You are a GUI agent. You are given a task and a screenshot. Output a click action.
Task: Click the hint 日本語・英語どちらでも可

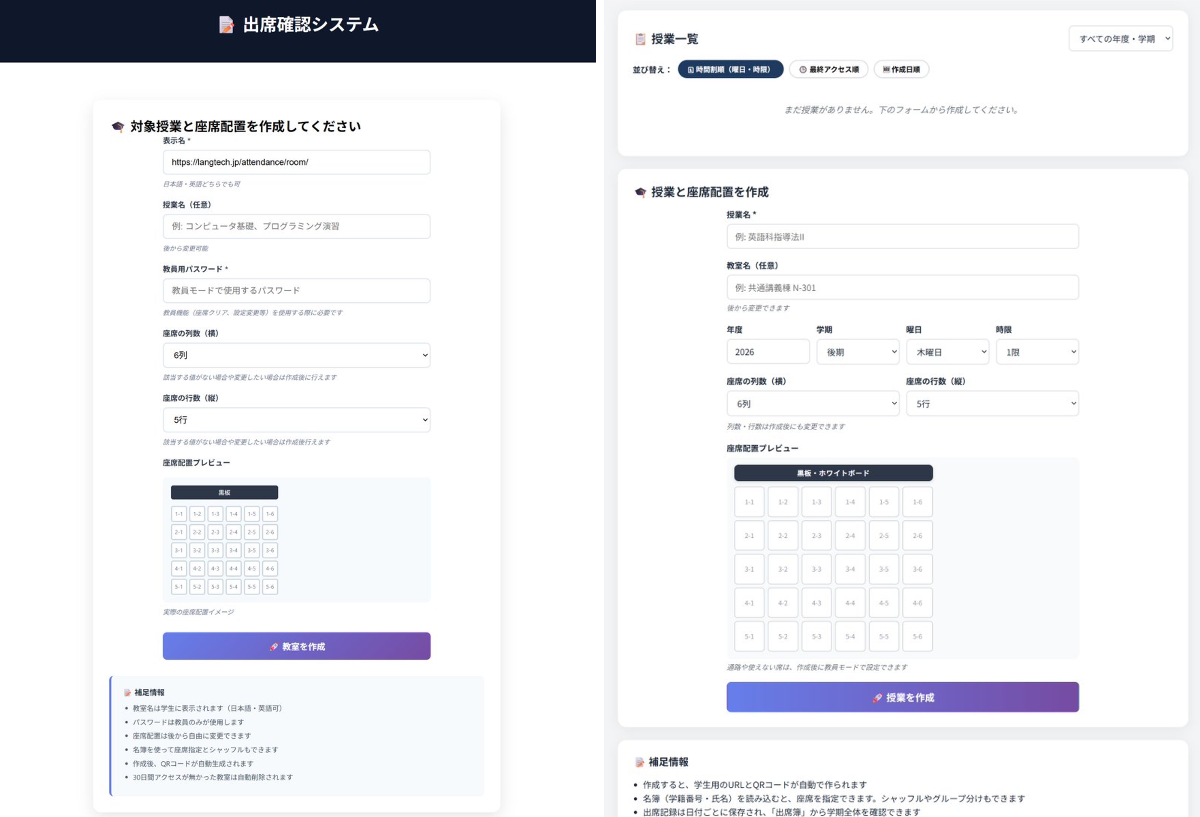201,184
